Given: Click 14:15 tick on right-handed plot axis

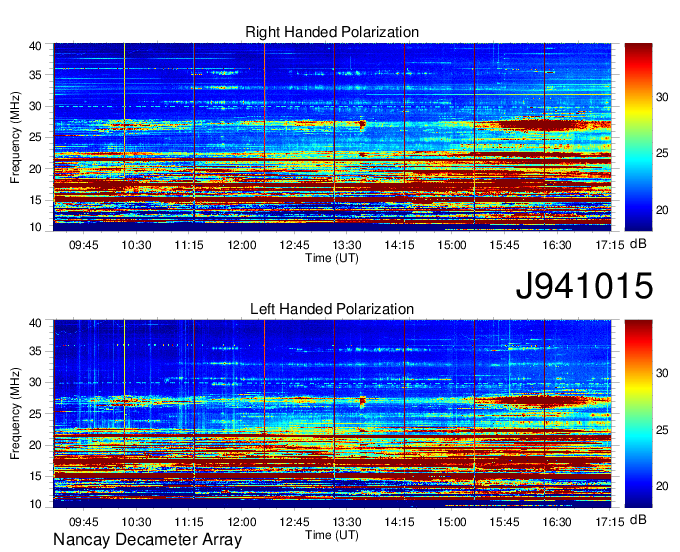Looking at the screenshot, I should tap(399, 245).
